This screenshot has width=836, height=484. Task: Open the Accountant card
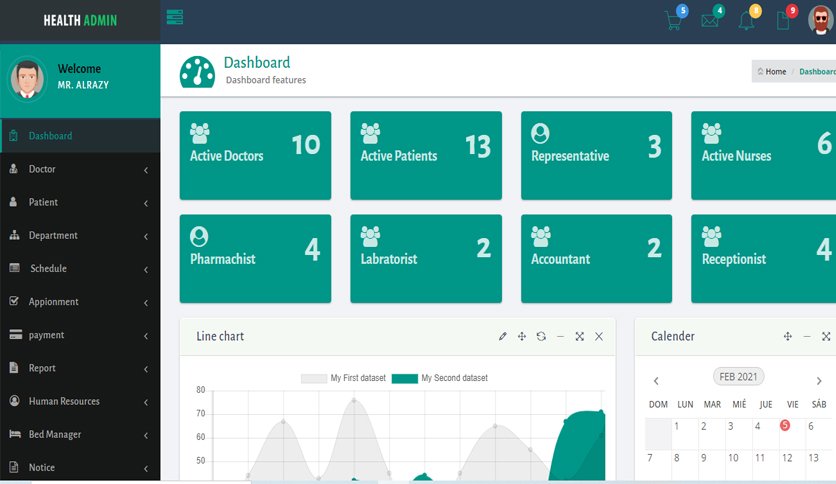coord(596,259)
